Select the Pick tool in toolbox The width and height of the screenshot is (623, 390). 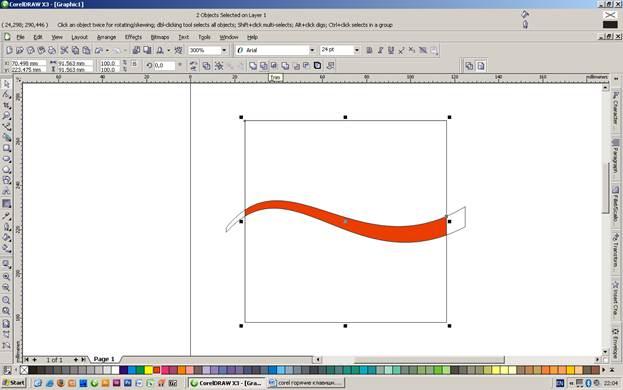pyautogui.click(x=6, y=84)
